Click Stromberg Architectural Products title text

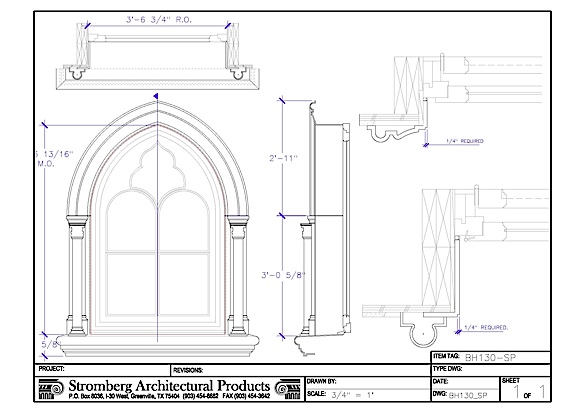coord(169,385)
